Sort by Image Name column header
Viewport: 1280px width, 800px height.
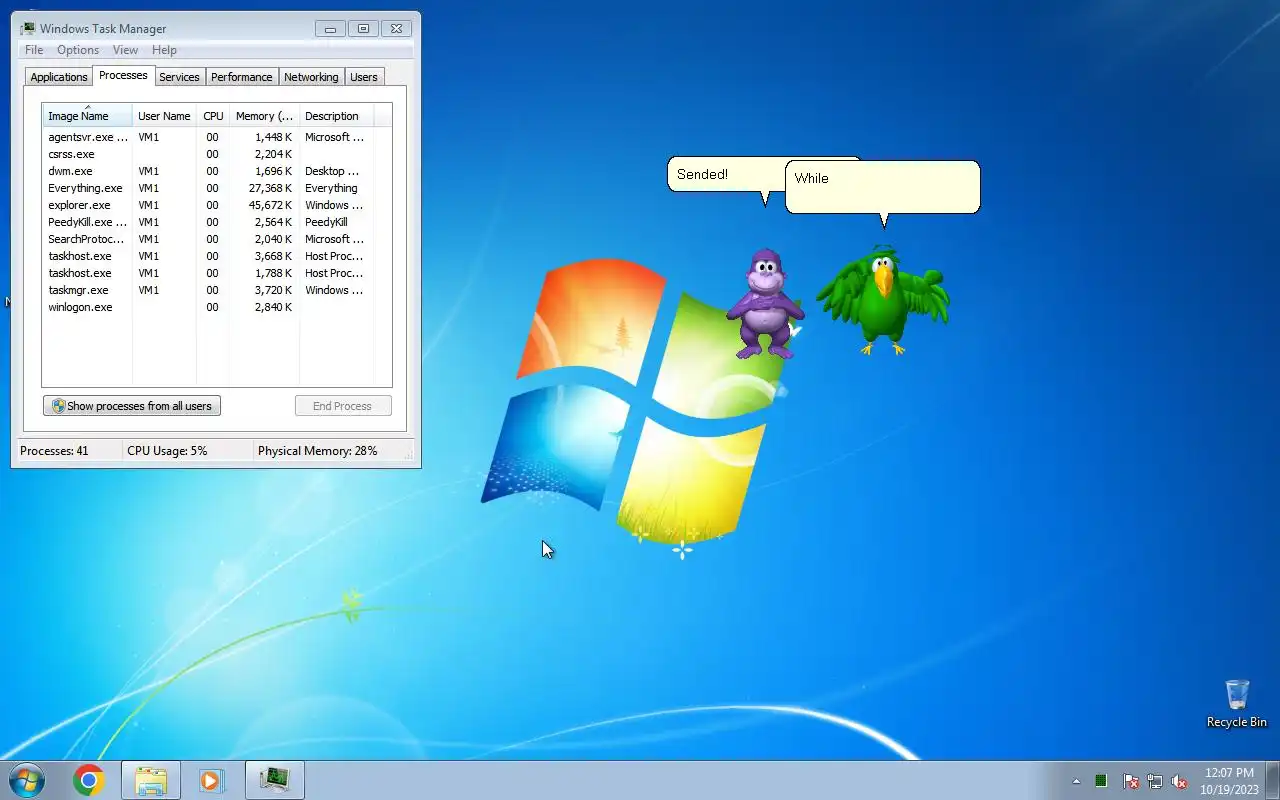(x=87, y=115)
